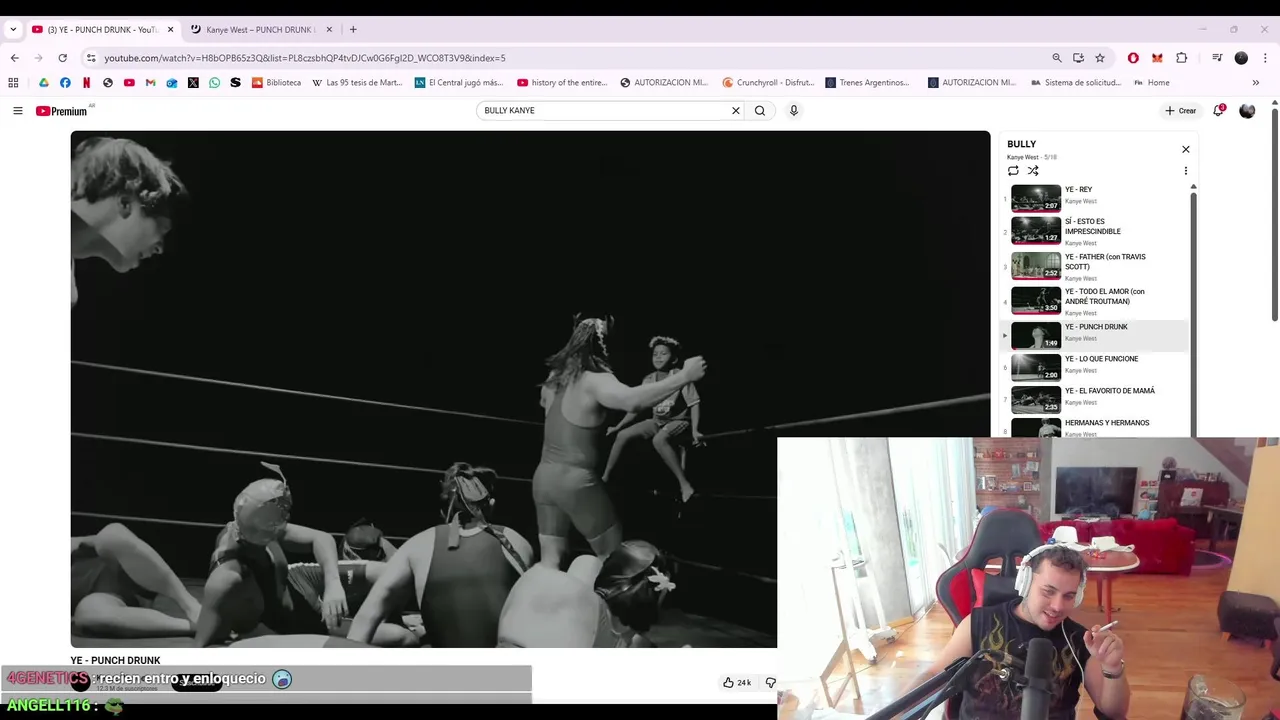
Task: Open Biblioteca SoundCloud bookmark
Action: point(277,83)
